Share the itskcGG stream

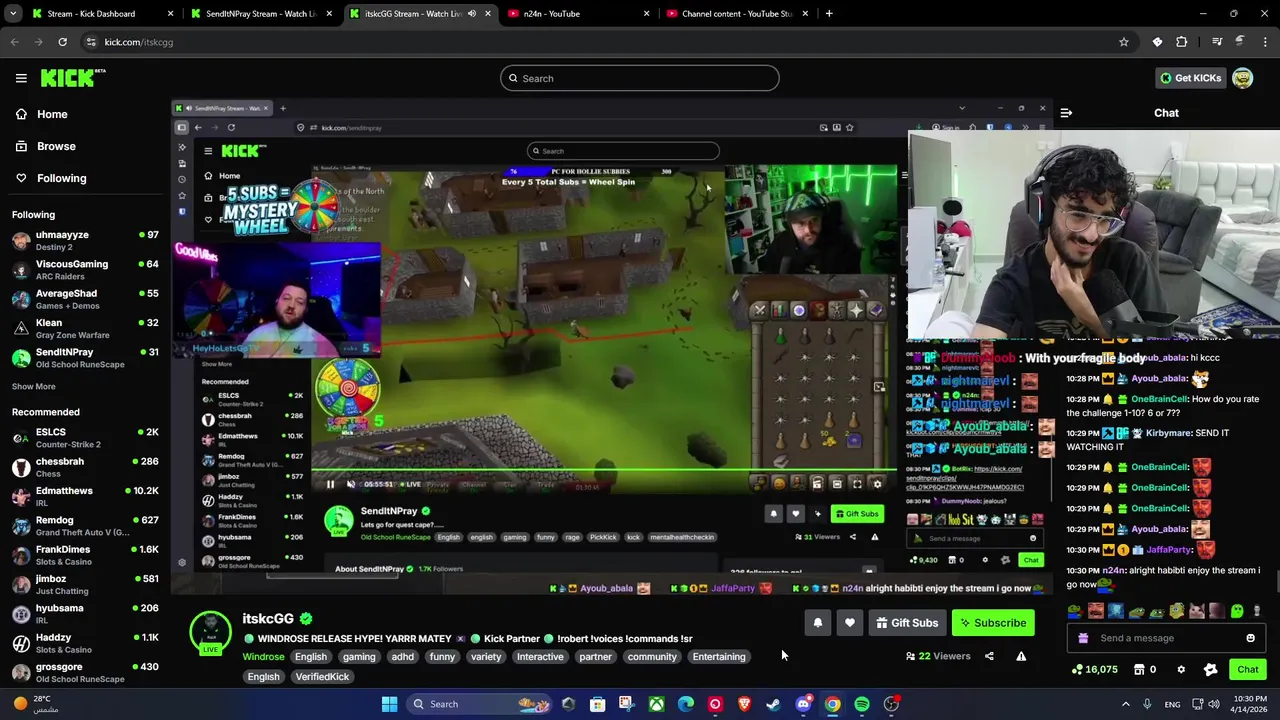[x=989, y=656]
